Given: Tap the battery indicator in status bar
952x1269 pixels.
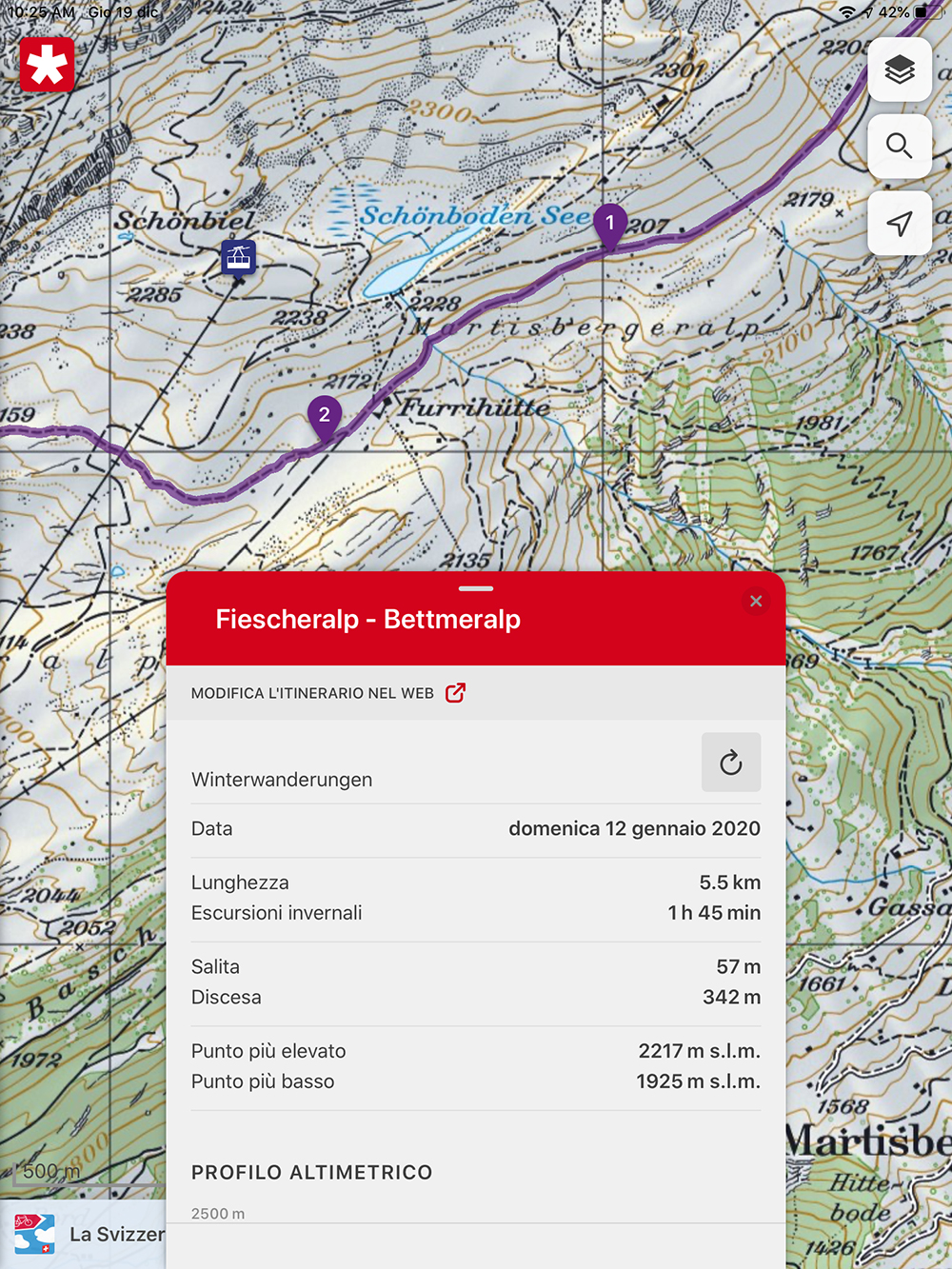Looking at the screenshot, I should (928, 12).
